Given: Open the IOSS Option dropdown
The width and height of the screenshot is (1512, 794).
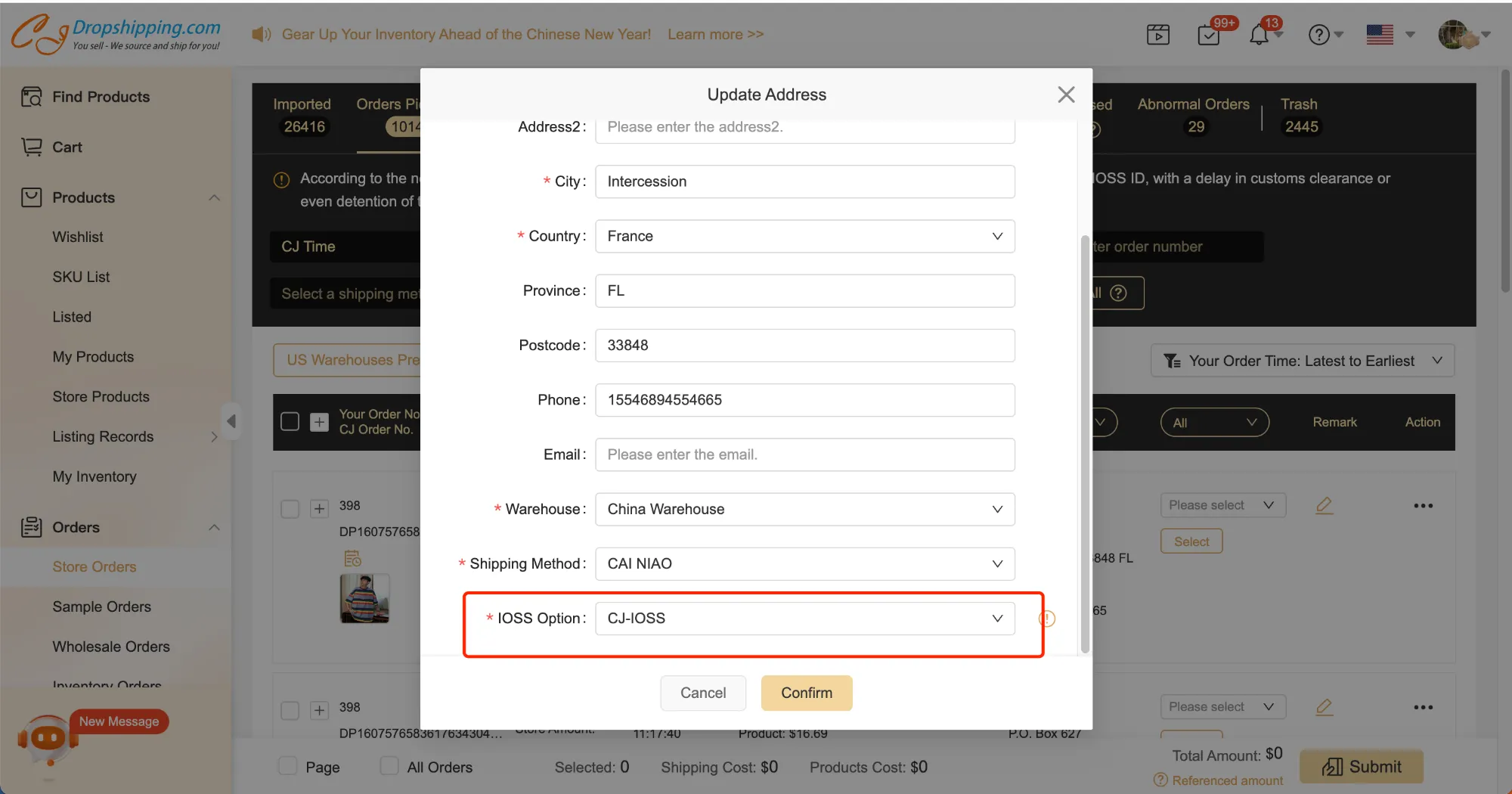Looking at the screenshot, I should [804, 619].
